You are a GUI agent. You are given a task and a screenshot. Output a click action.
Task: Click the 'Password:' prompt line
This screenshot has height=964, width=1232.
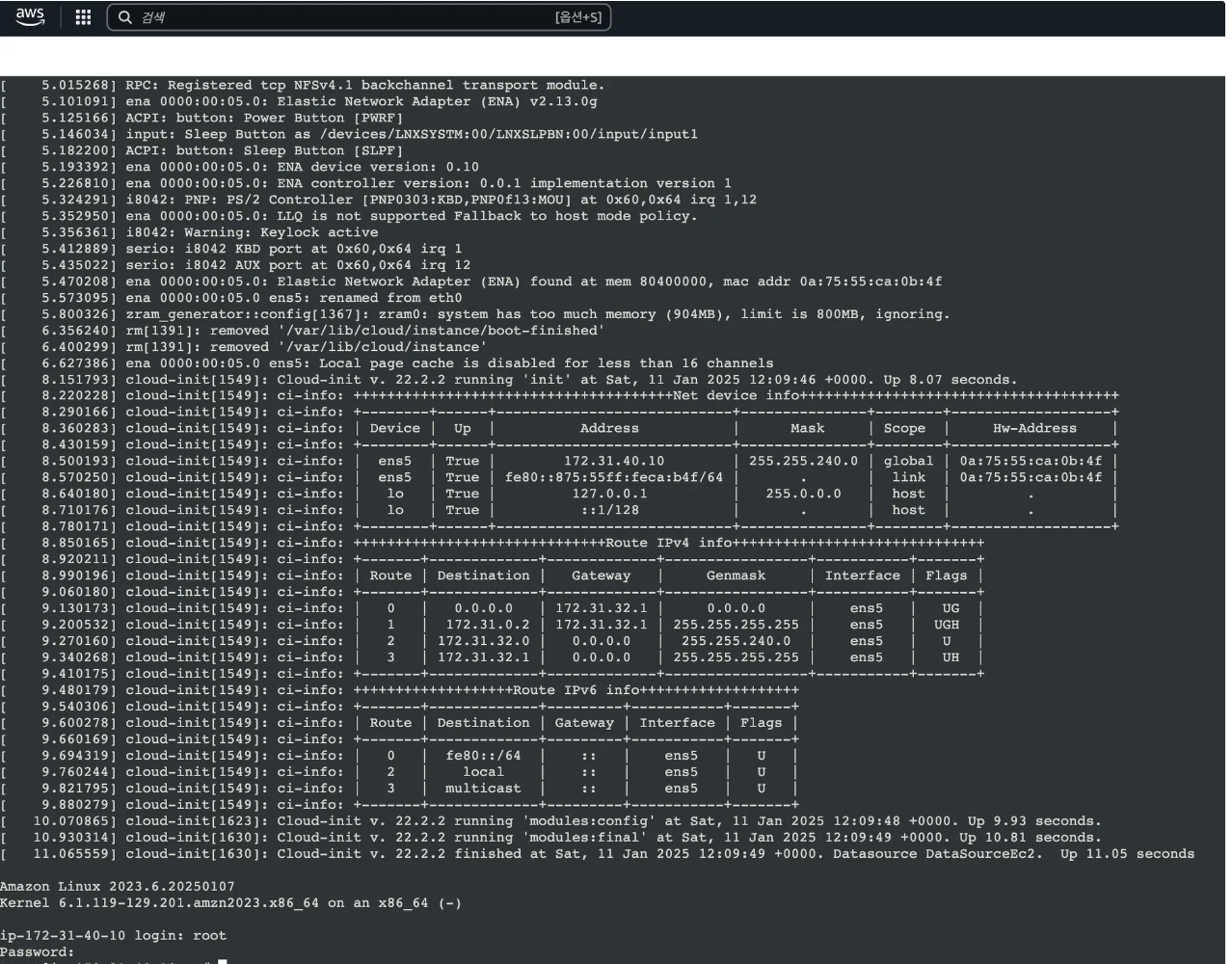coord(38,951)
